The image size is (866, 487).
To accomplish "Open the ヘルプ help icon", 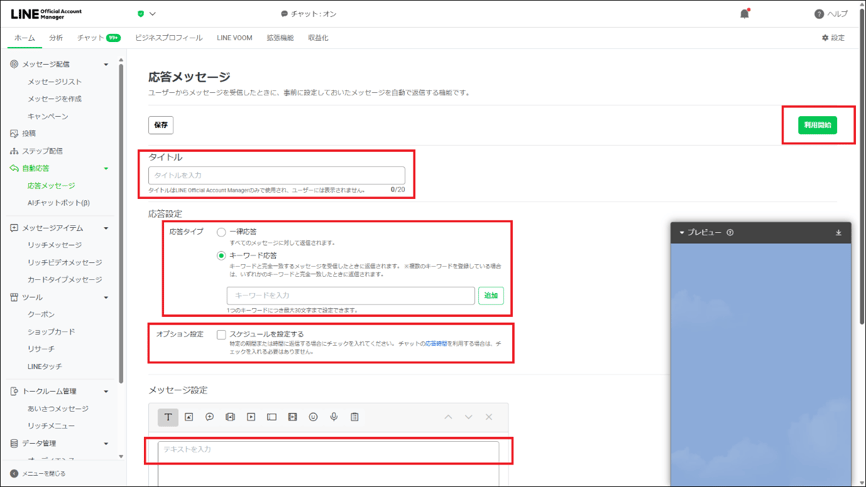I will point(819,14).
